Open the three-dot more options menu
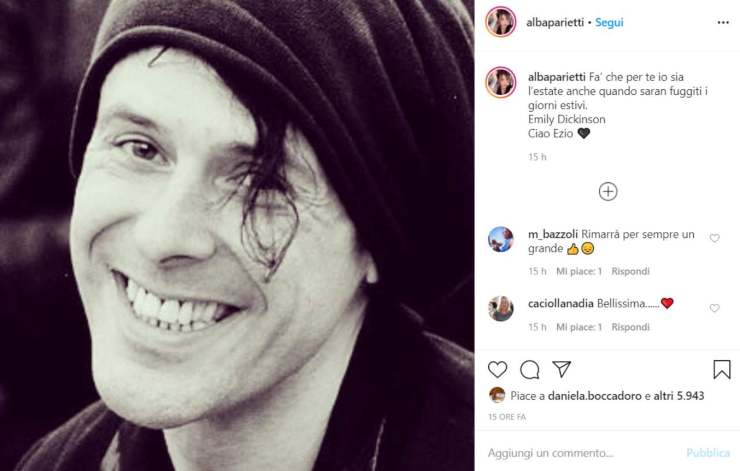This screenshot has height=471, width=740. (x=722, y=22)
